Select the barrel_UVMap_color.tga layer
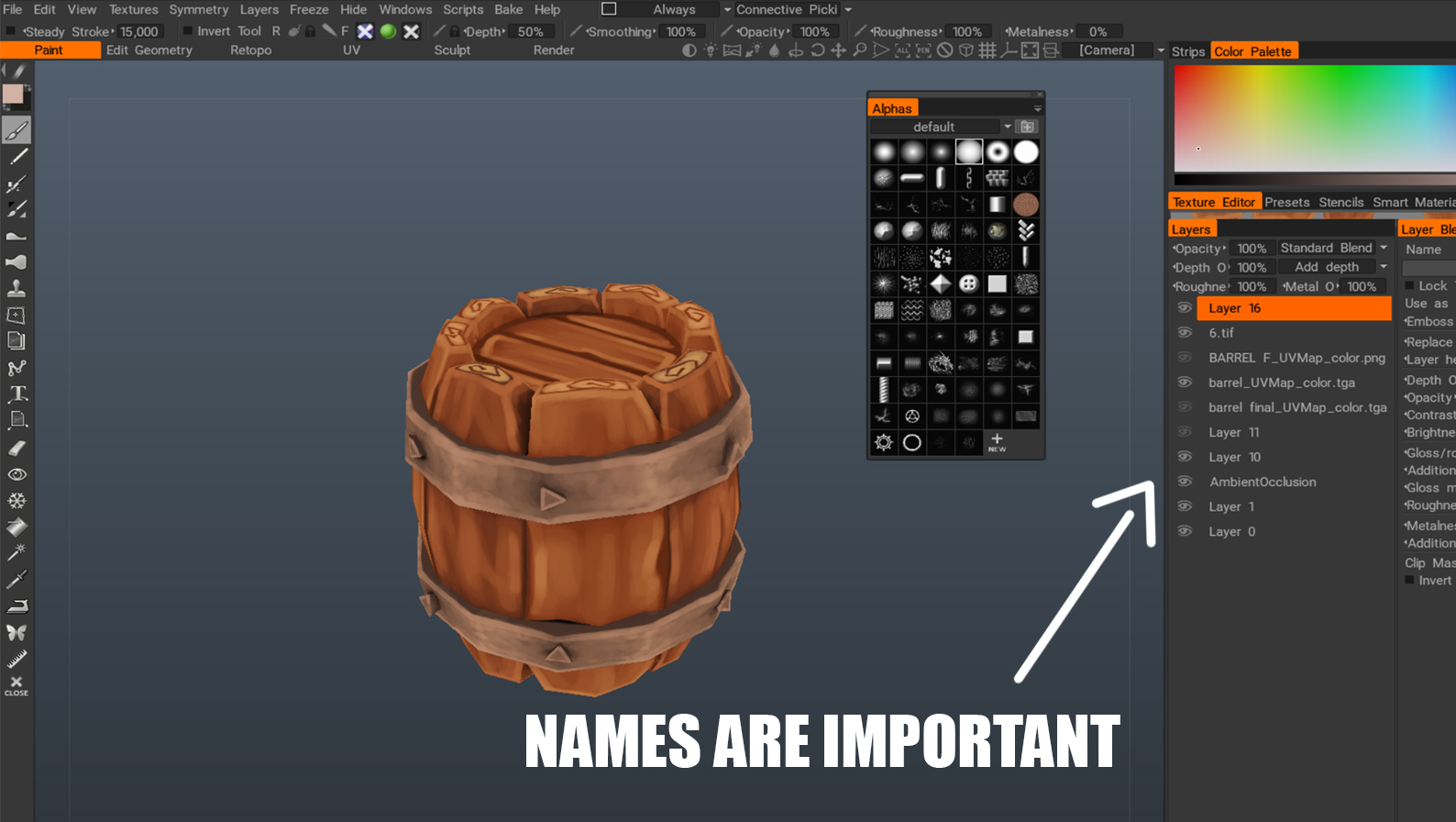 pos(1281,383)
